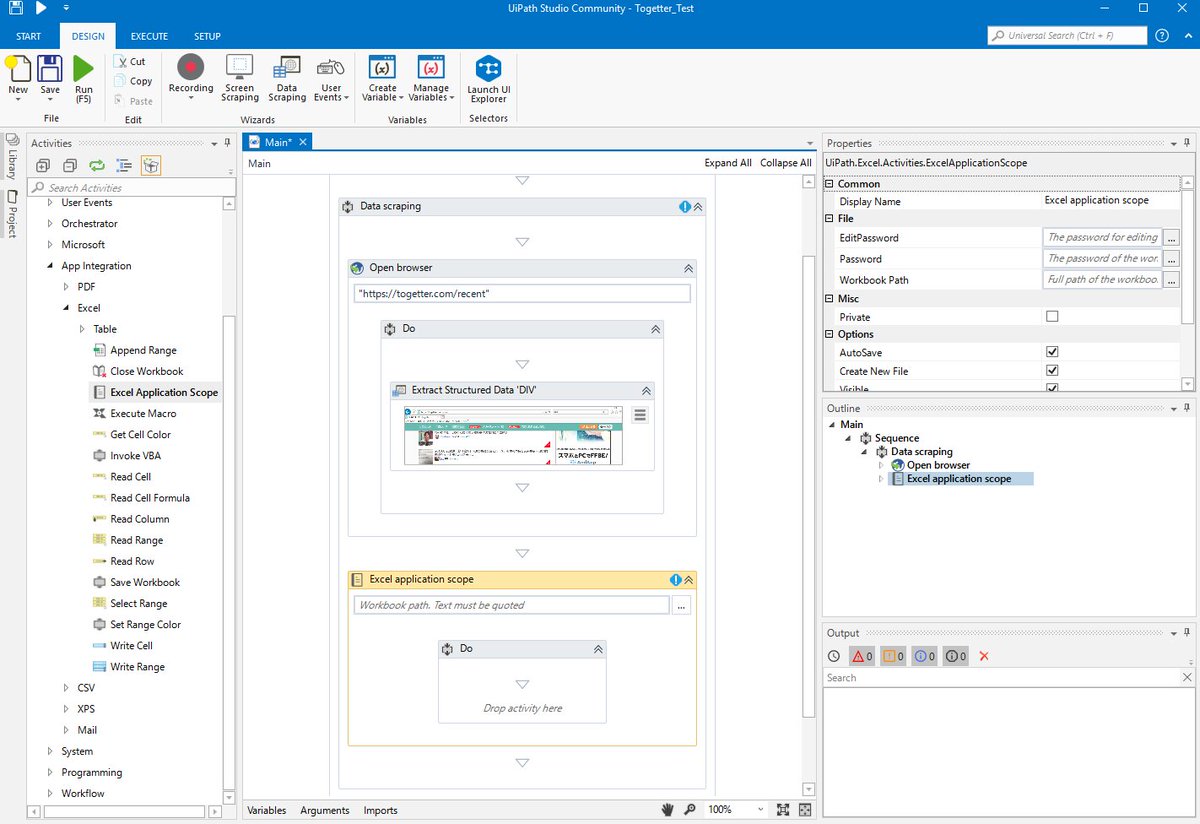Toggle info filter in Output
The width and height of the screenshot is (1200, 824).
[924, 656]
